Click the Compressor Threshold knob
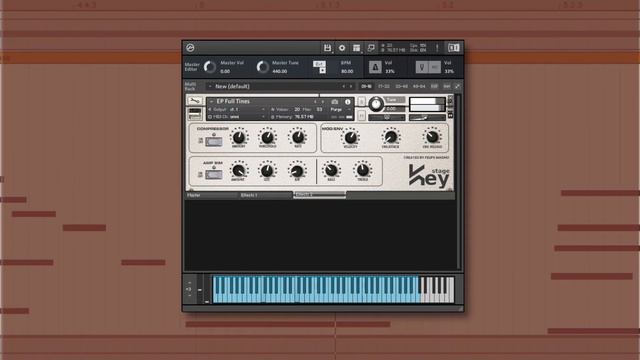 pos(267,138)
